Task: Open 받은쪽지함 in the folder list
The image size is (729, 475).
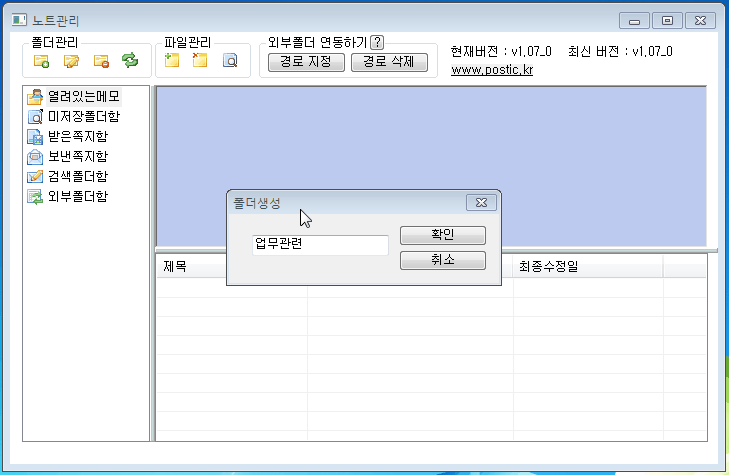Action: tap(78, 136)
